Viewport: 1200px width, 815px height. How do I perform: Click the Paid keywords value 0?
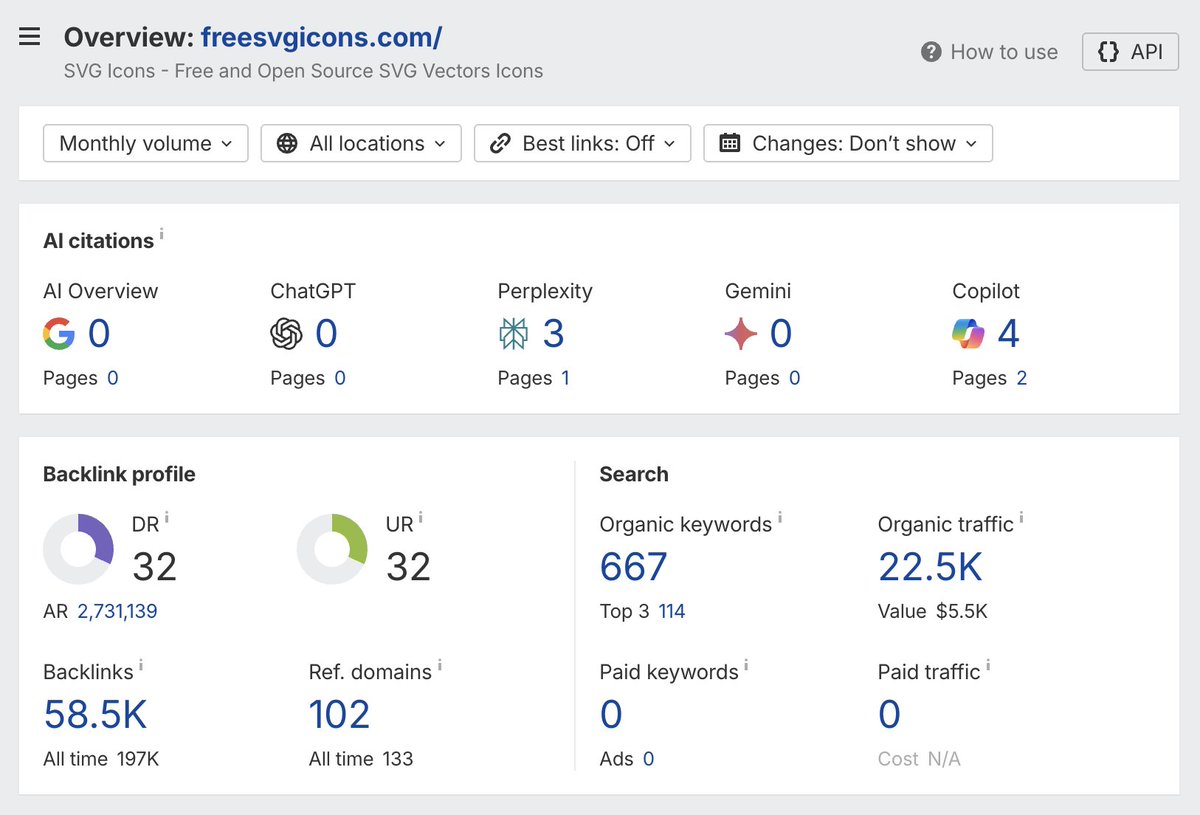click(x=611, y=714)
